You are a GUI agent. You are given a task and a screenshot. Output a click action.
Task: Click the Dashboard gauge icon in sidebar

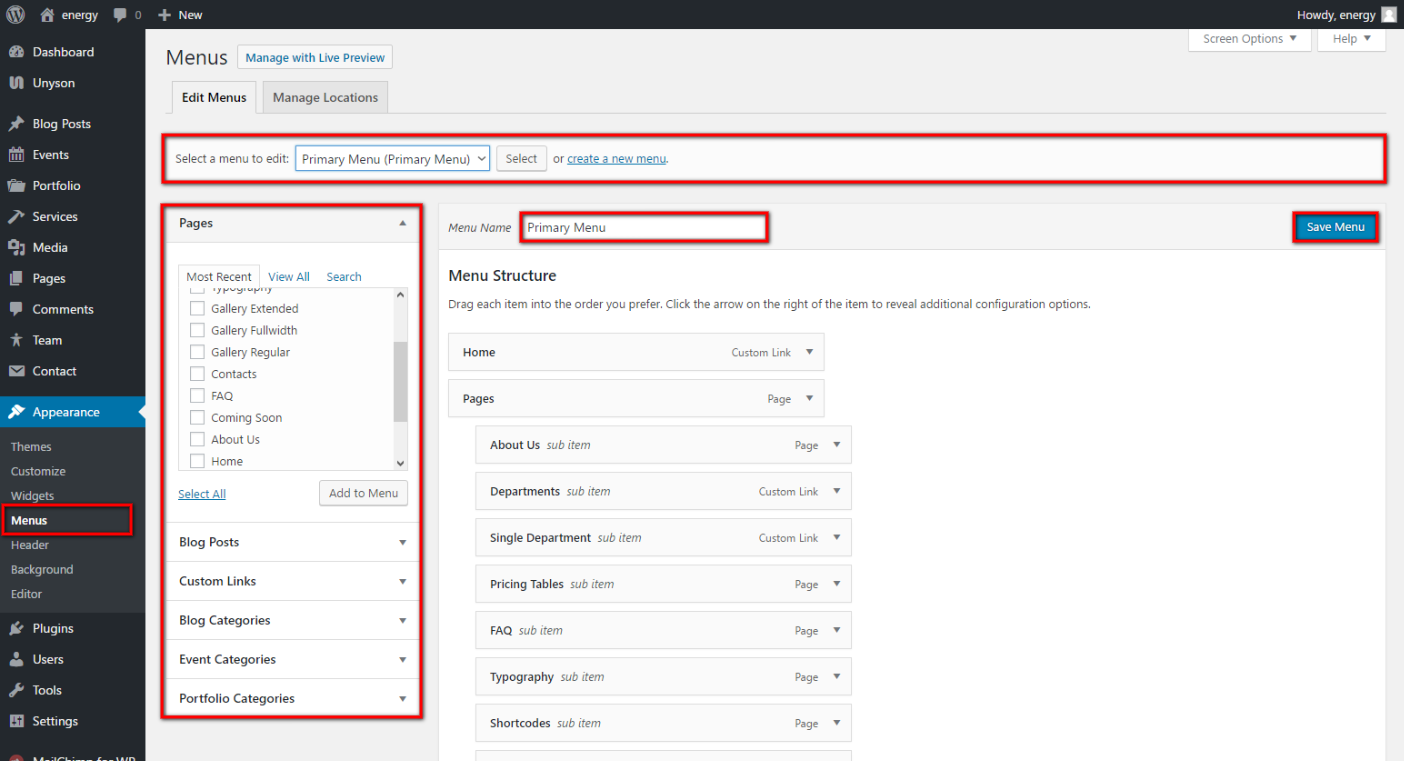click(x=16, y=52)
